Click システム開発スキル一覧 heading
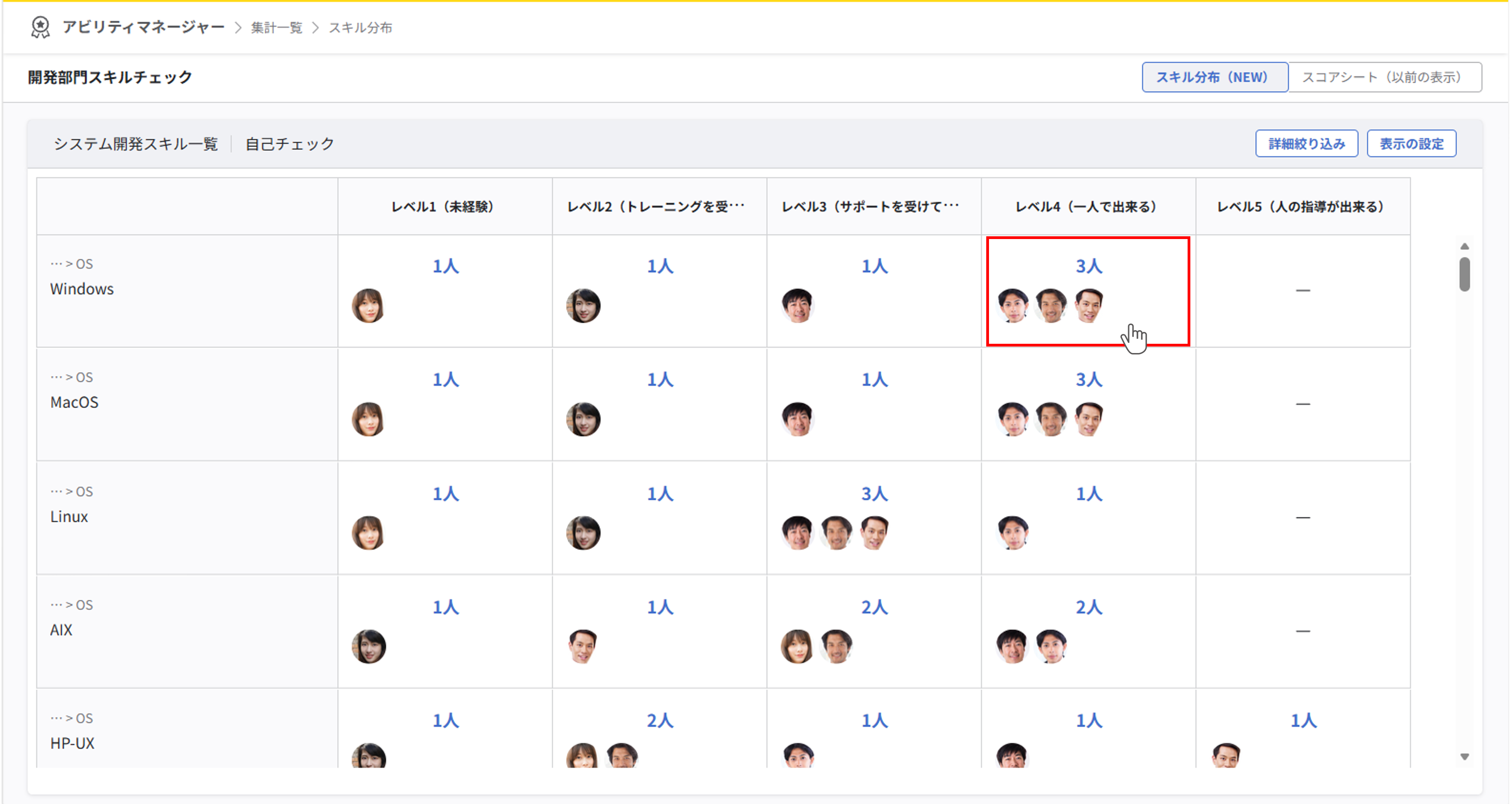Image resolution: width=1512 pixels, height=804 pixels. click(136, 144)
